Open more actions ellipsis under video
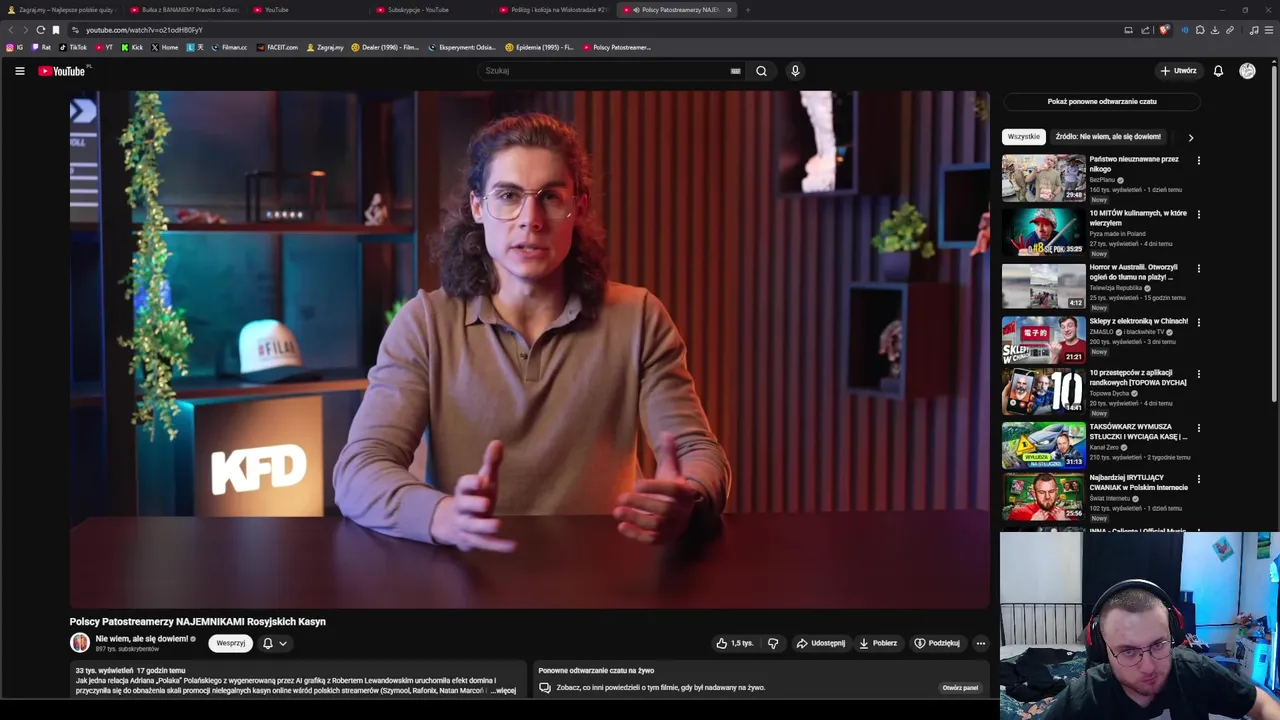Screen dimensions: 1280x720 (981, 643)
